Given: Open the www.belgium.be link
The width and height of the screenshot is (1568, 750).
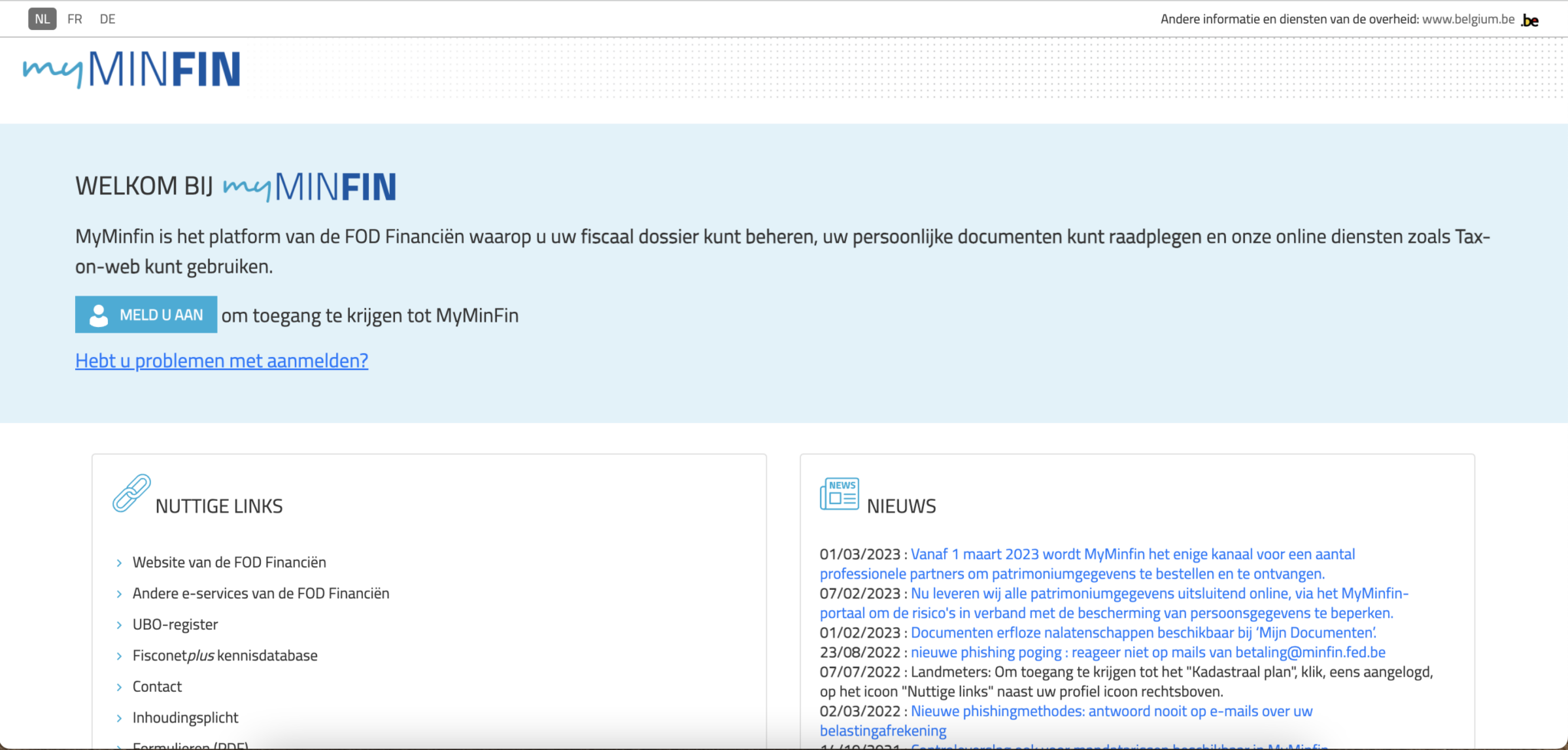Looking at the screenshot, I should pos(1468,19).
